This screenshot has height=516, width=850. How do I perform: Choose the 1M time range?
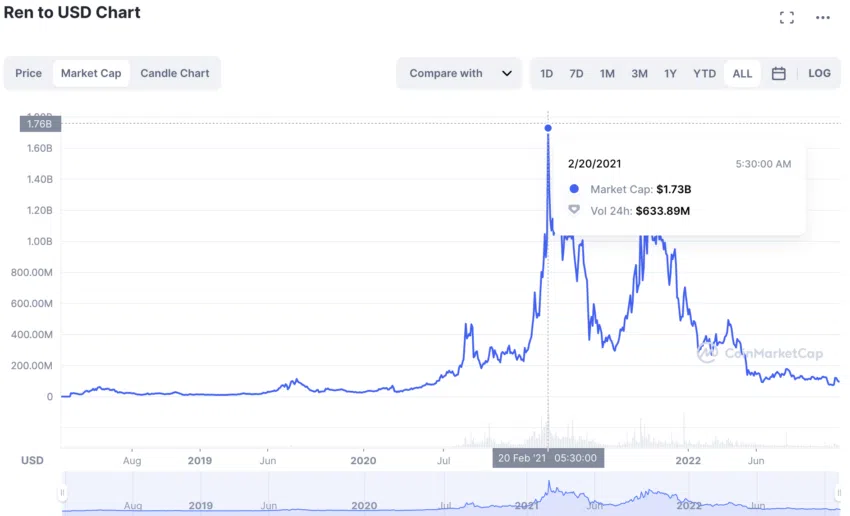pos(607,73)
